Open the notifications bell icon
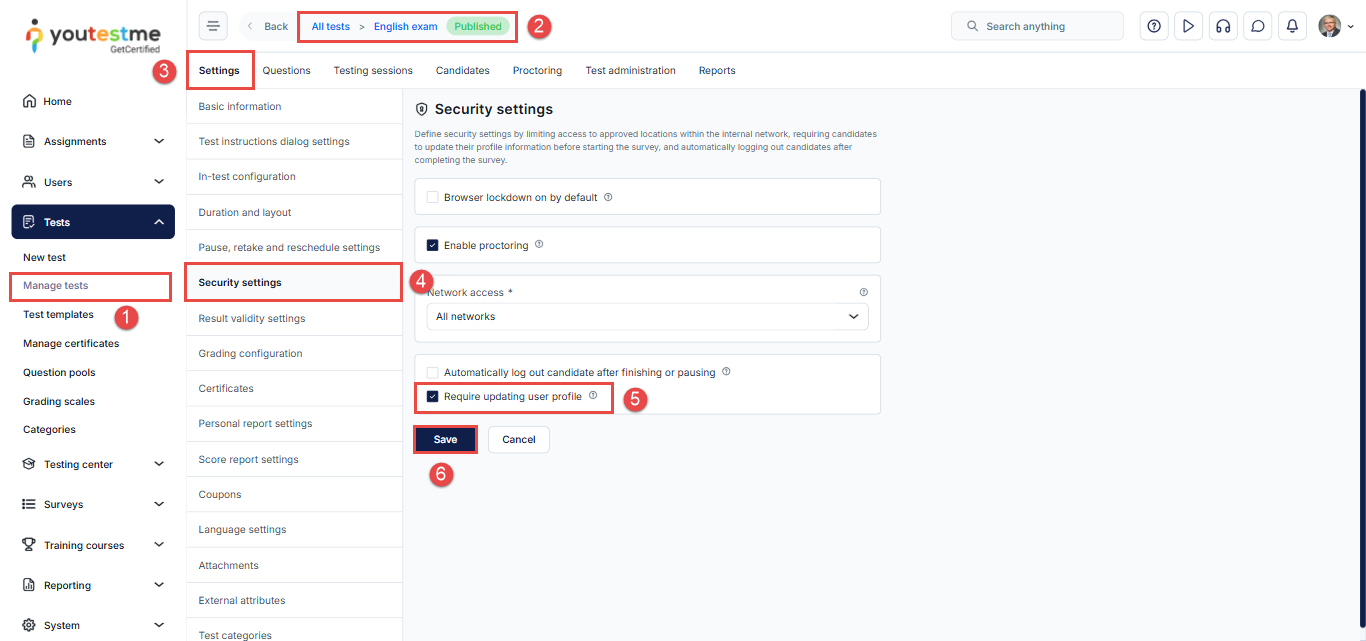Image resolution: width=1366 pixels, height=641 pixels. point(1292,26)
